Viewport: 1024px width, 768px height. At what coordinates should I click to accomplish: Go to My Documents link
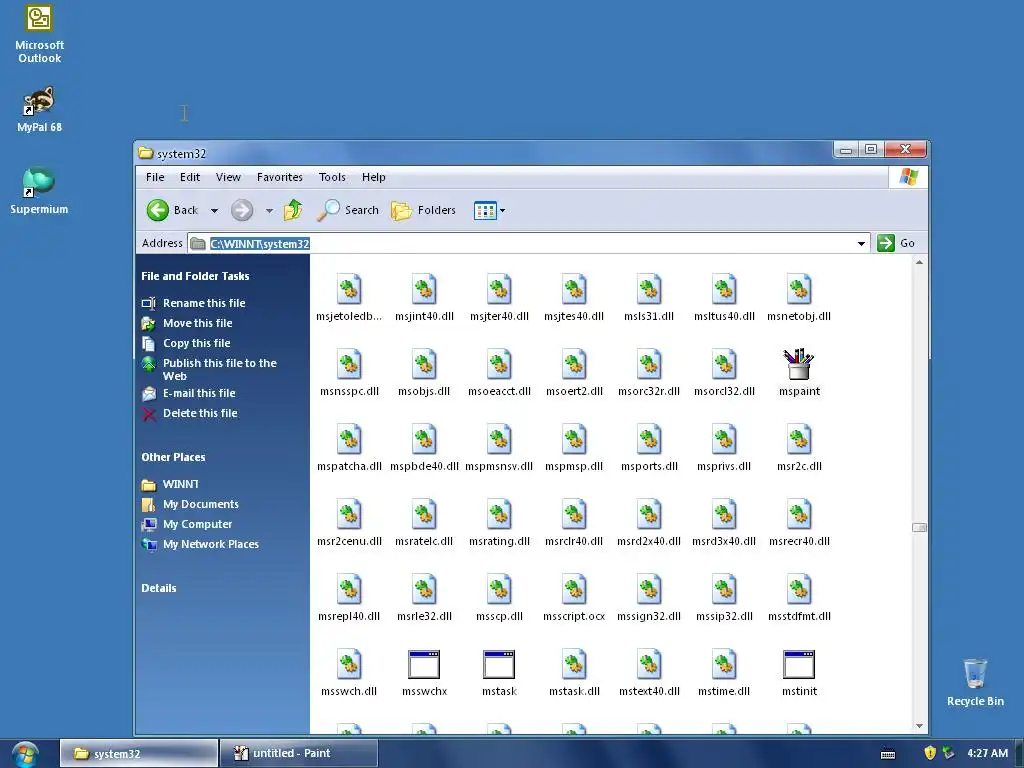[200, 504]
